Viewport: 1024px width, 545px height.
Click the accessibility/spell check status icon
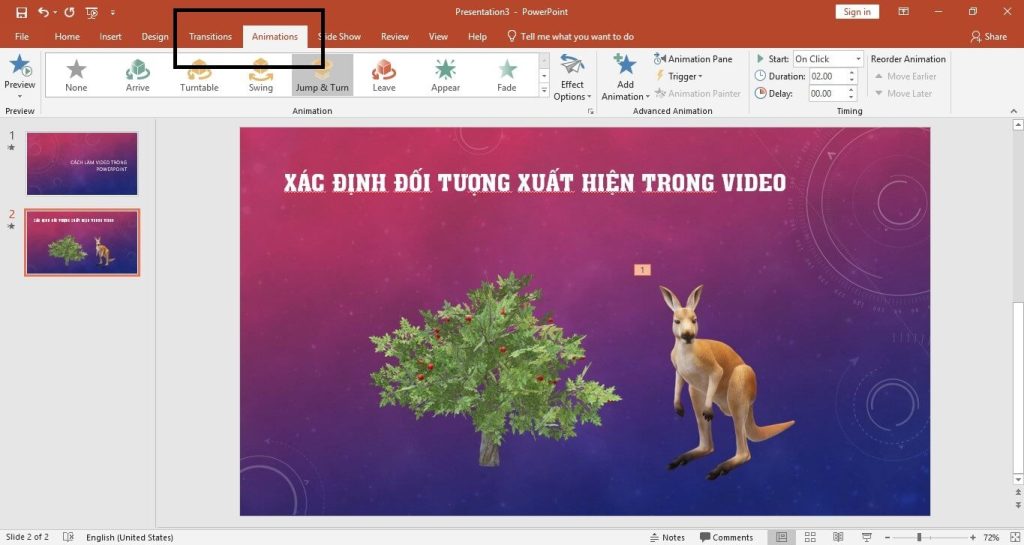[x=69, y=537]
